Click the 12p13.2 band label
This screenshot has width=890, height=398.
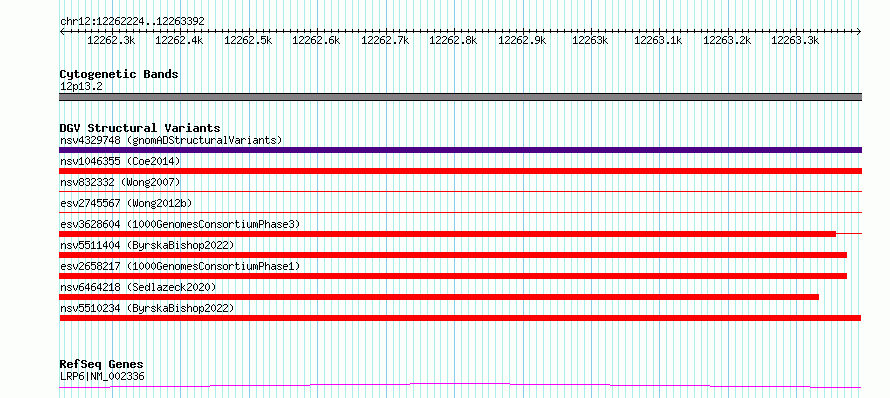pos(82,87)
